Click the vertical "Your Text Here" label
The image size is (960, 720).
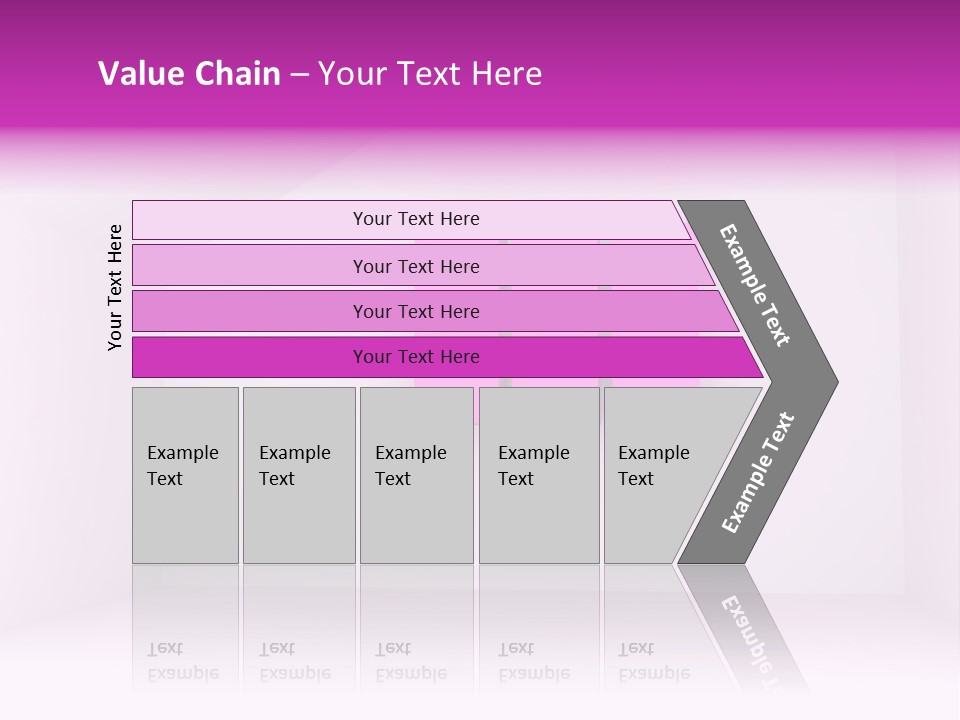(x=115, y=287)
